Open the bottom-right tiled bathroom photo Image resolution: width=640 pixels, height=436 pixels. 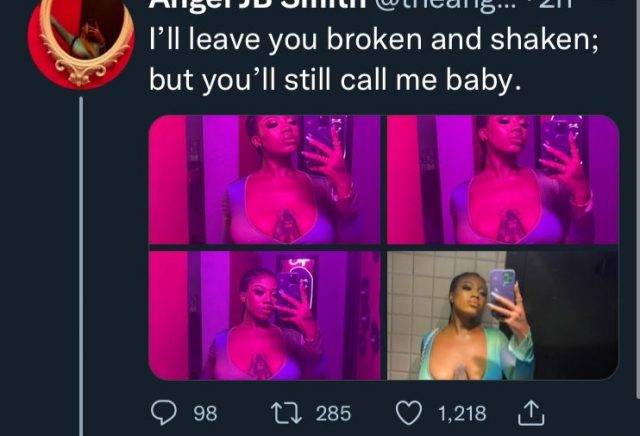pyautogui.click(x=503, y=316)
